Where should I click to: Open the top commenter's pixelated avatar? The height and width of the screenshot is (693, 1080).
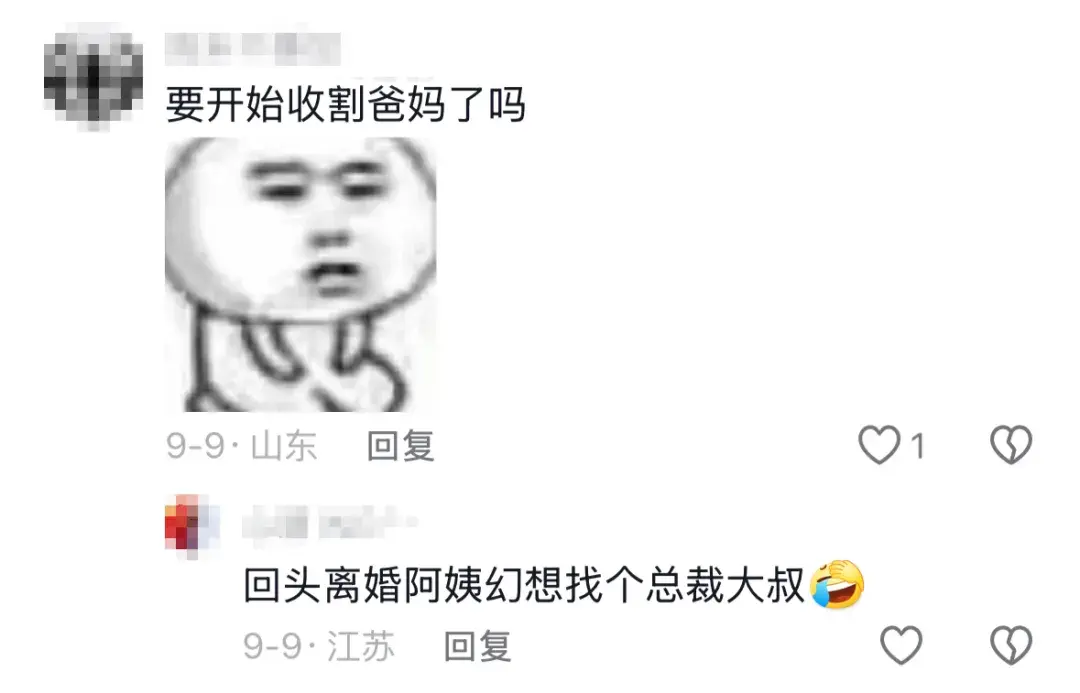pos(94,76)
